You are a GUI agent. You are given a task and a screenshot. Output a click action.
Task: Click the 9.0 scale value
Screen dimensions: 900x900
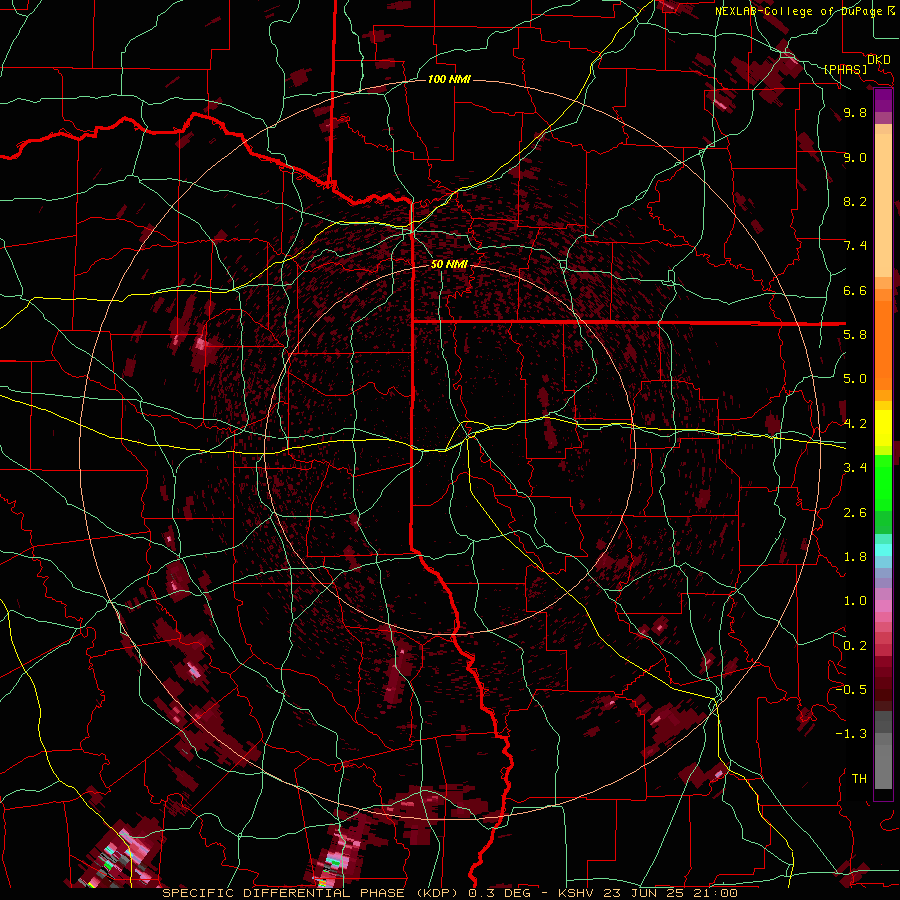855,157
